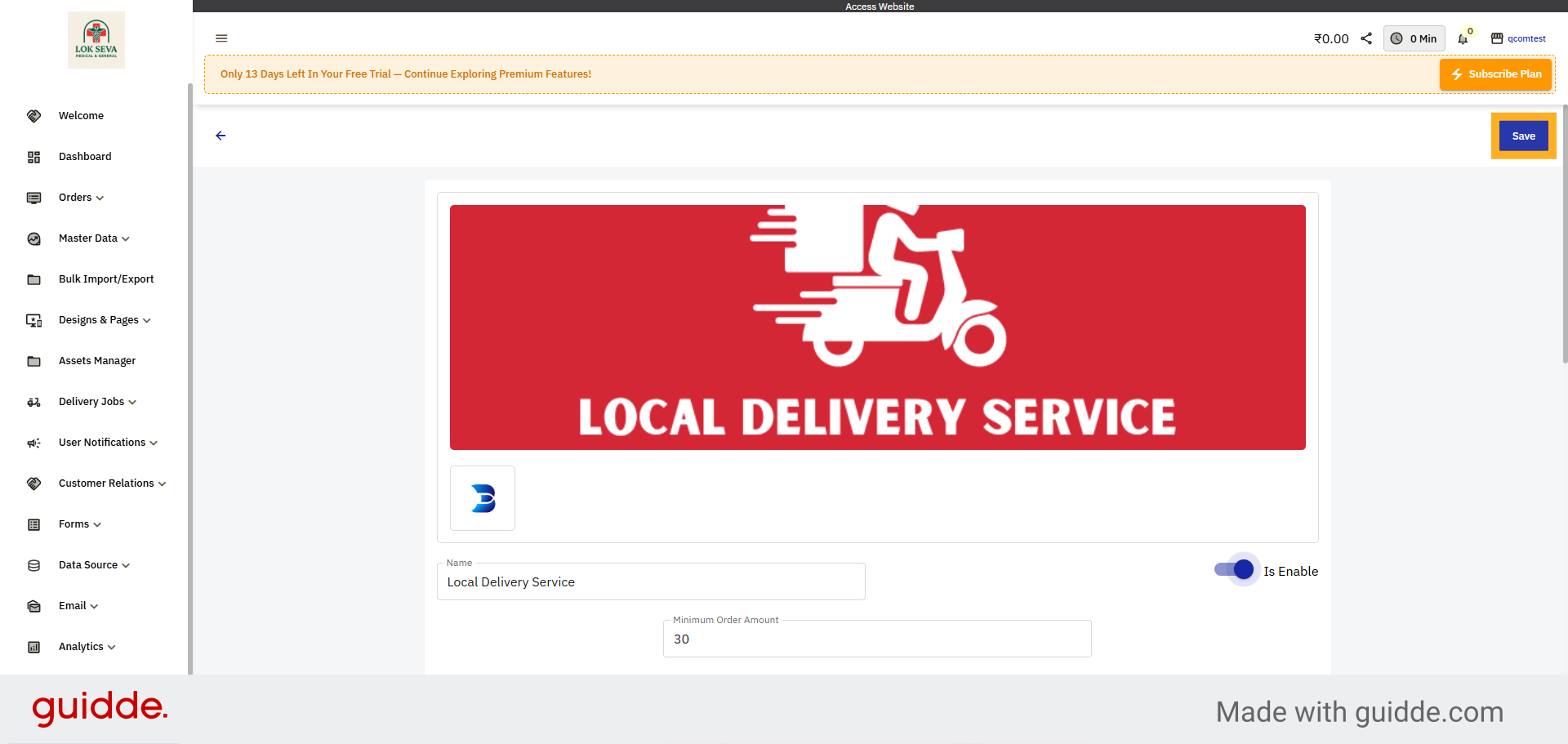Edit the Minimum Order Amount field
The width and height of the screenshot is (1568, 744).
[x=877, y=639]
